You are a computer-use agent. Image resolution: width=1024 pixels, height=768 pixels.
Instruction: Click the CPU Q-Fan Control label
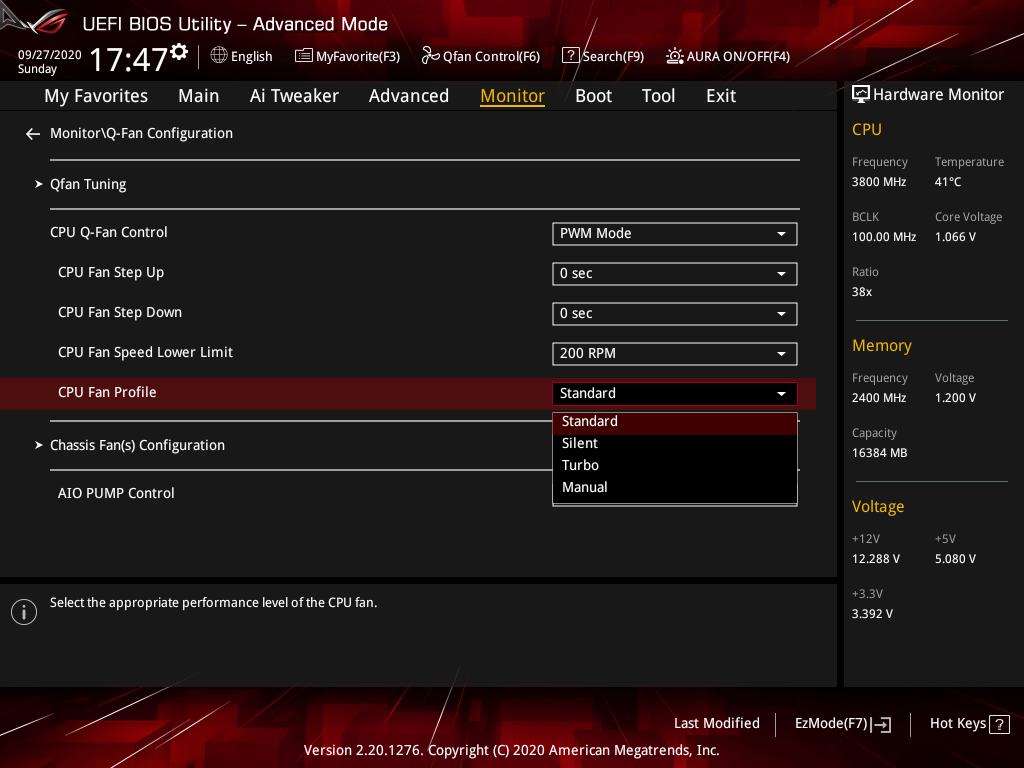tap(108, 232)
